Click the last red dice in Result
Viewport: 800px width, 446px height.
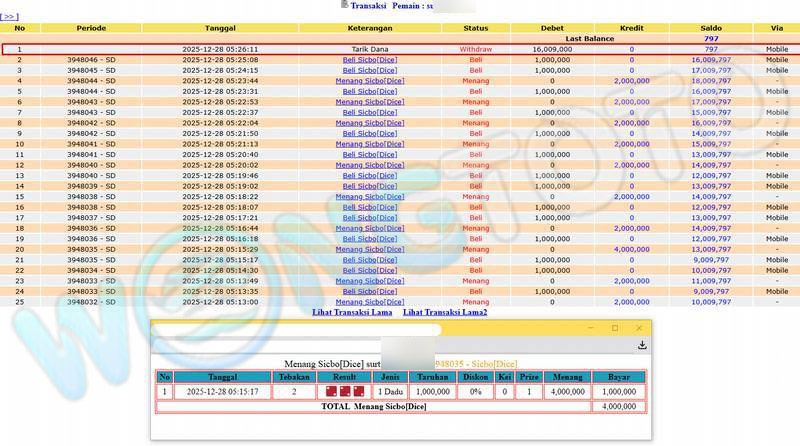(358, 392)
